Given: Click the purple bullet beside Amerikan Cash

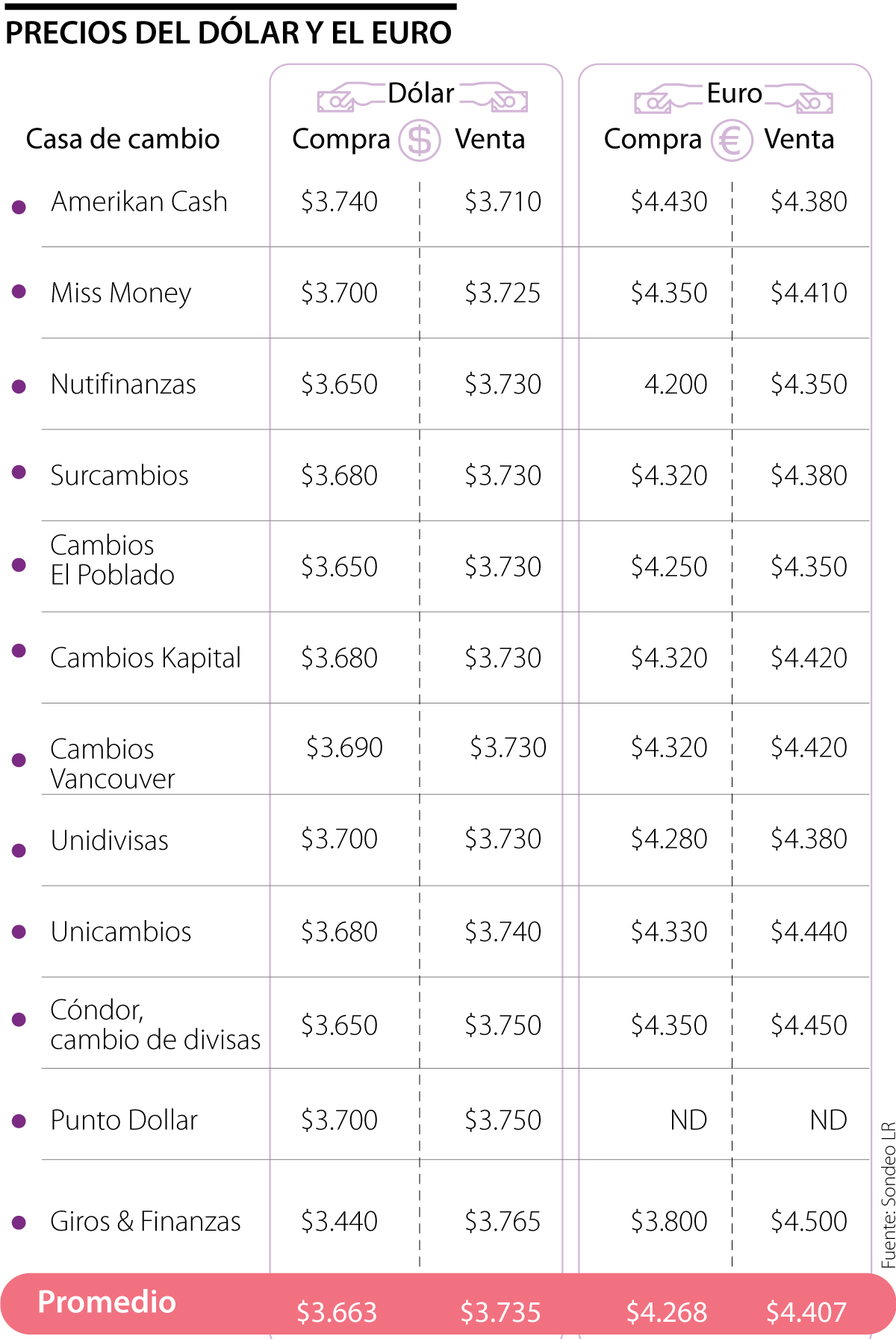Looking at the screenshot, I should point(19,207).
